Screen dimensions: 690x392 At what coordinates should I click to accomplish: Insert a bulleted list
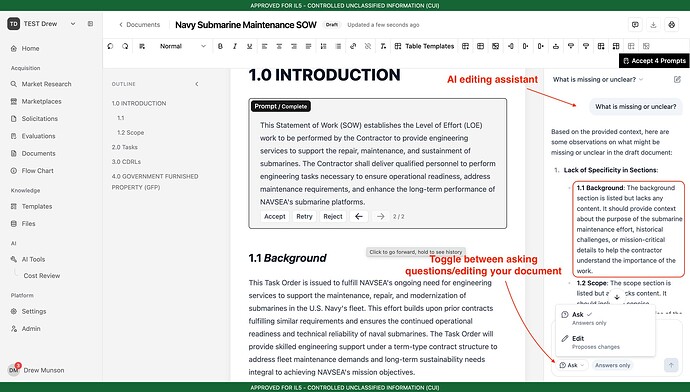[x=338, y=46]
